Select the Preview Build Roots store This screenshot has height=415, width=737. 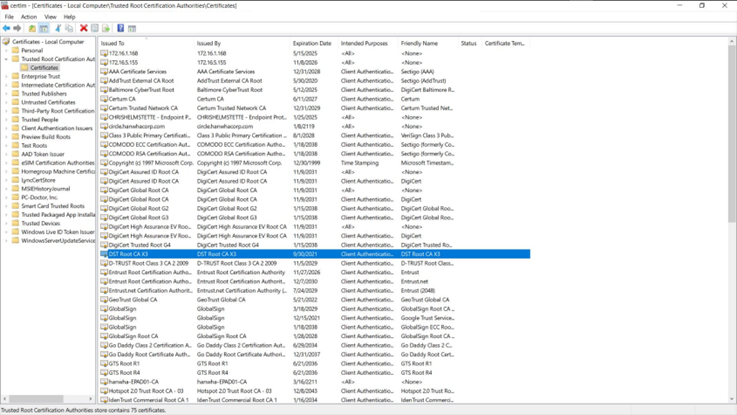[46, 137]
